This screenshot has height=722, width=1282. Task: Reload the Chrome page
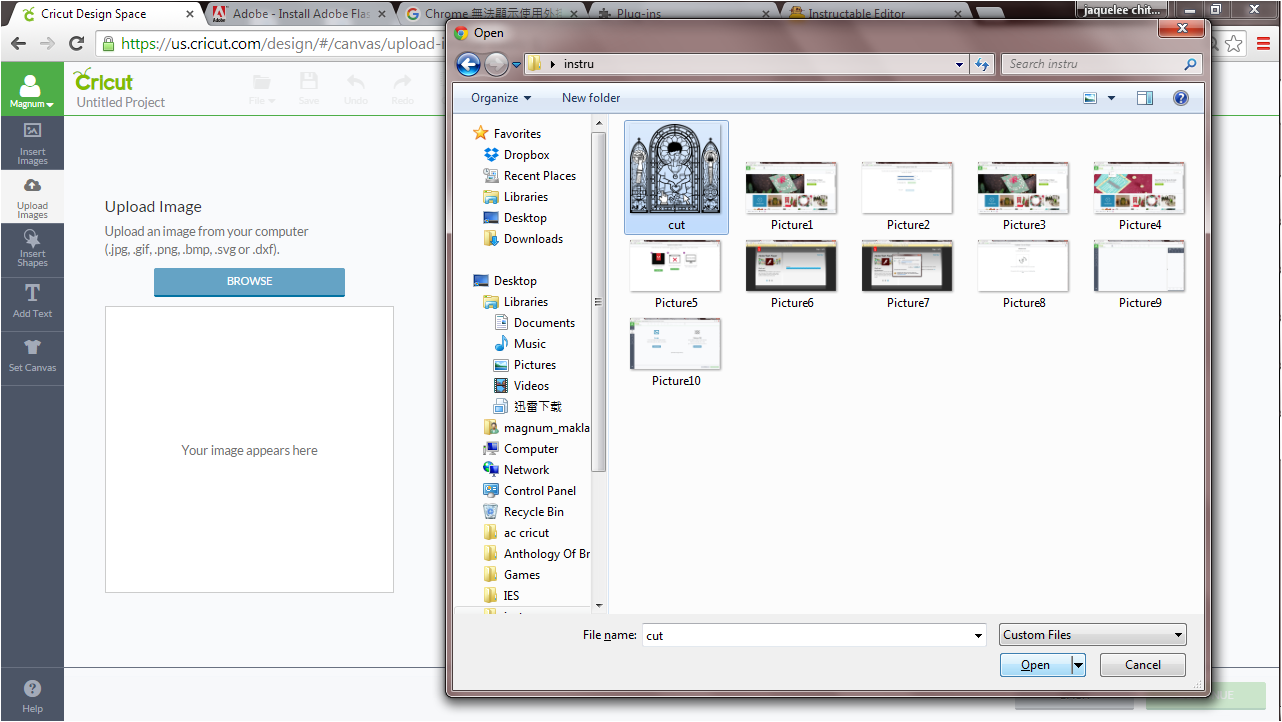[x=76, y=44]
